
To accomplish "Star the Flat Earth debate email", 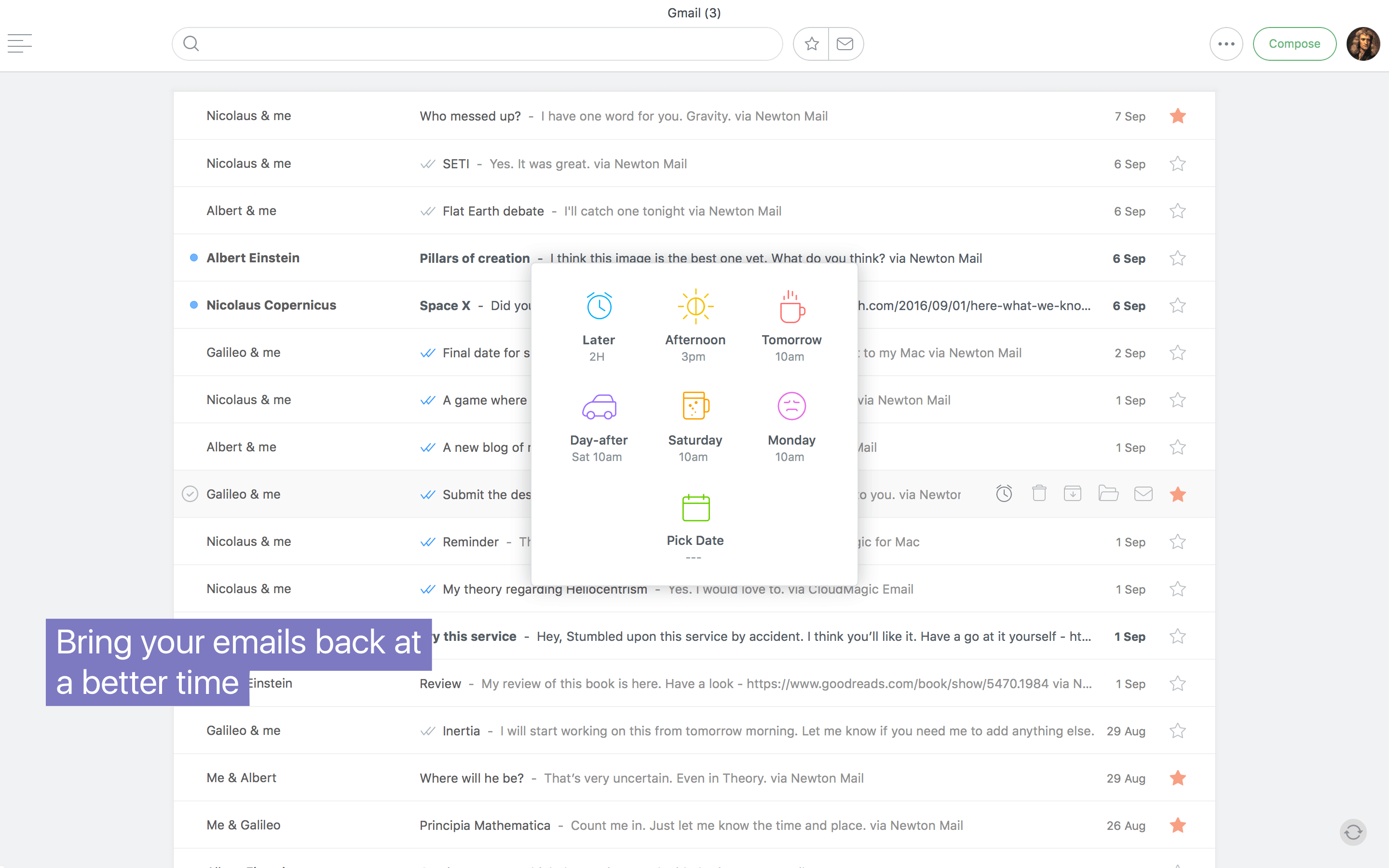I will tap(1178, 211).
